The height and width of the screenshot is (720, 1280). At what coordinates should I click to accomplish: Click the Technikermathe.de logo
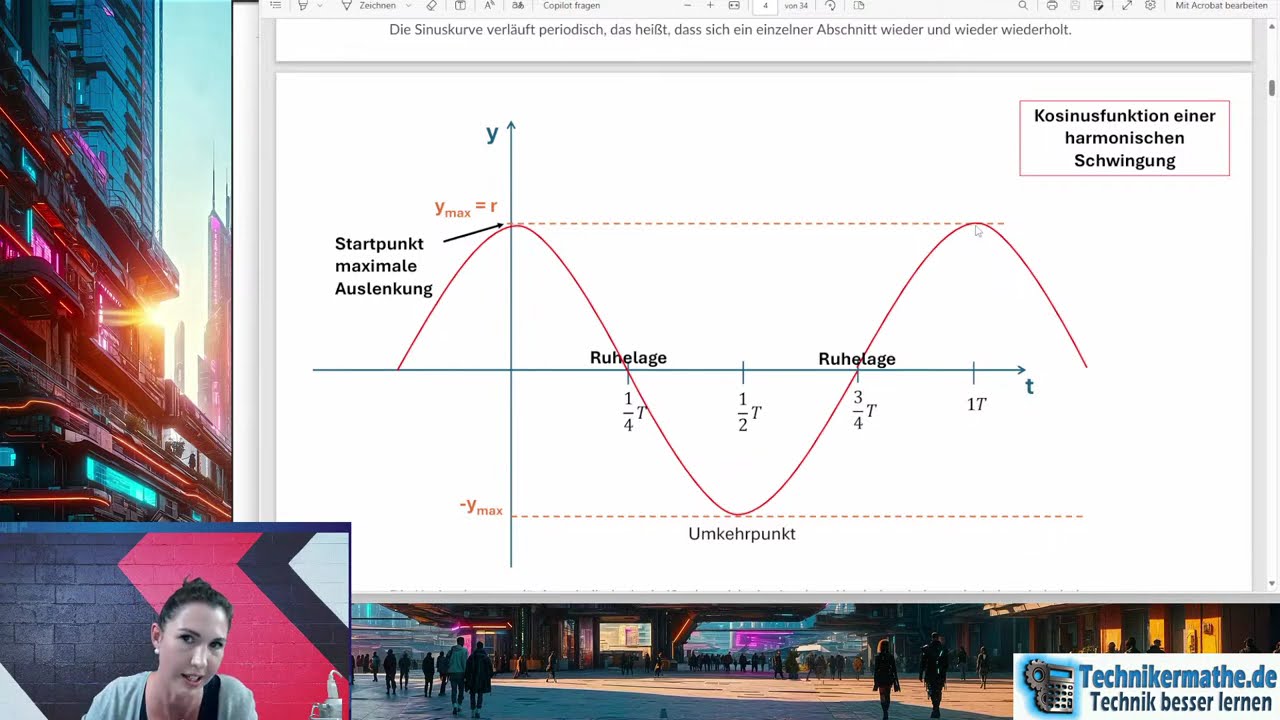pos(1147,687)
